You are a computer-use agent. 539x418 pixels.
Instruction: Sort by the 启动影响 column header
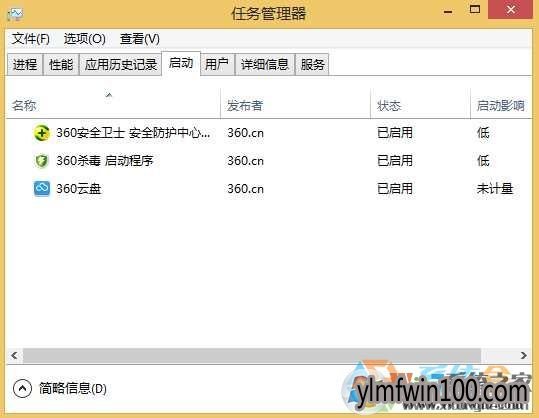(x=501, y=105)
